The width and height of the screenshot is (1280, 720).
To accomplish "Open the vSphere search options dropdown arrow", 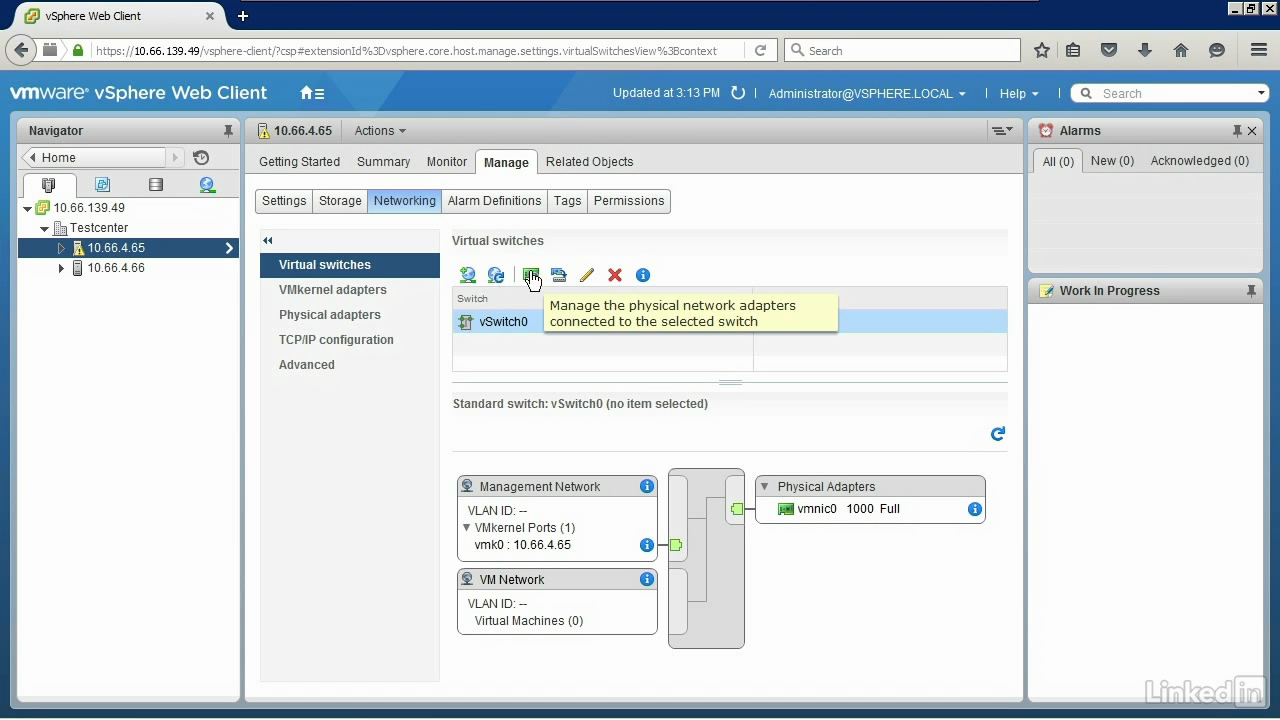I will (1261, 93).
